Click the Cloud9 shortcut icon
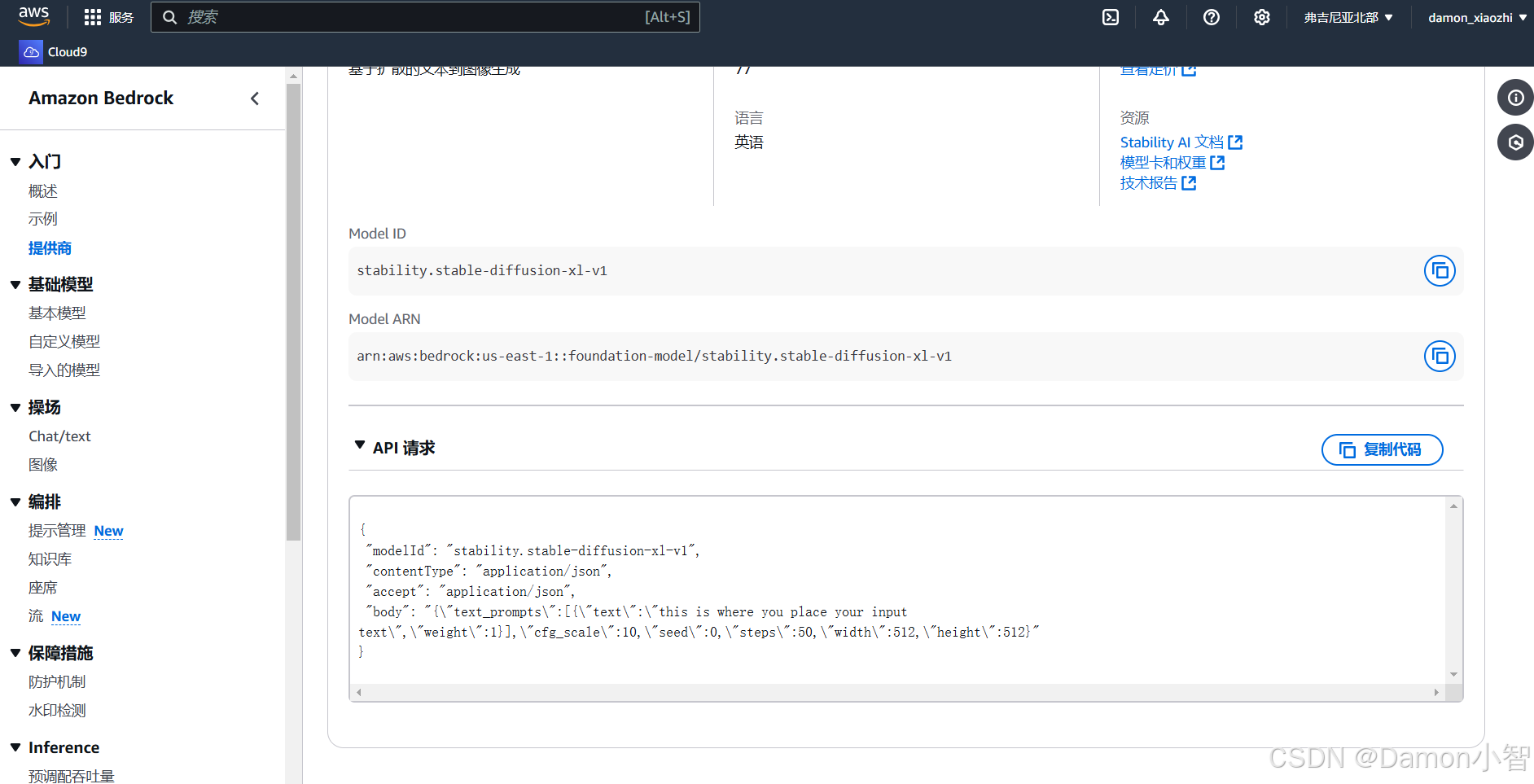Image resolution: width=1534 pixels, height=784 pixels. pyautogui.click(x=31, y=52)
